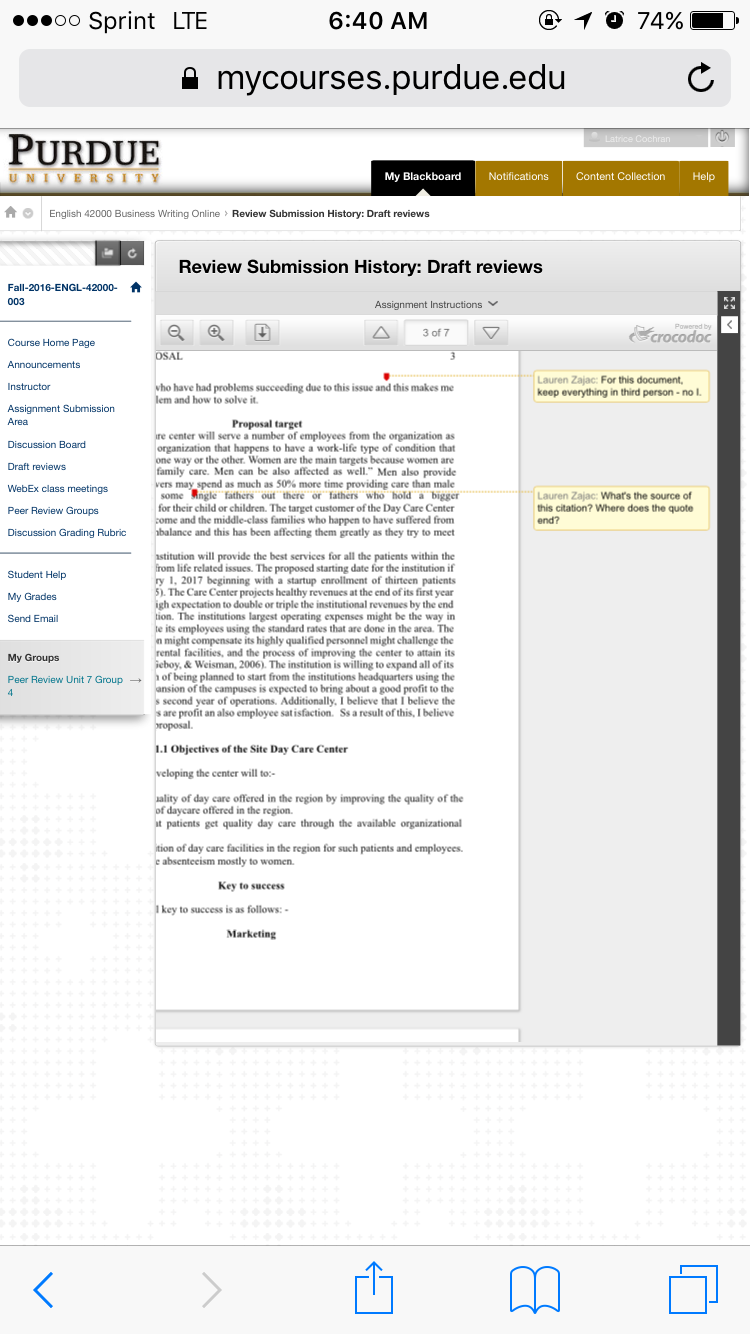Go to previous page with up triangle
This screenshot has width=750, height=1334.
pos(382,332)
